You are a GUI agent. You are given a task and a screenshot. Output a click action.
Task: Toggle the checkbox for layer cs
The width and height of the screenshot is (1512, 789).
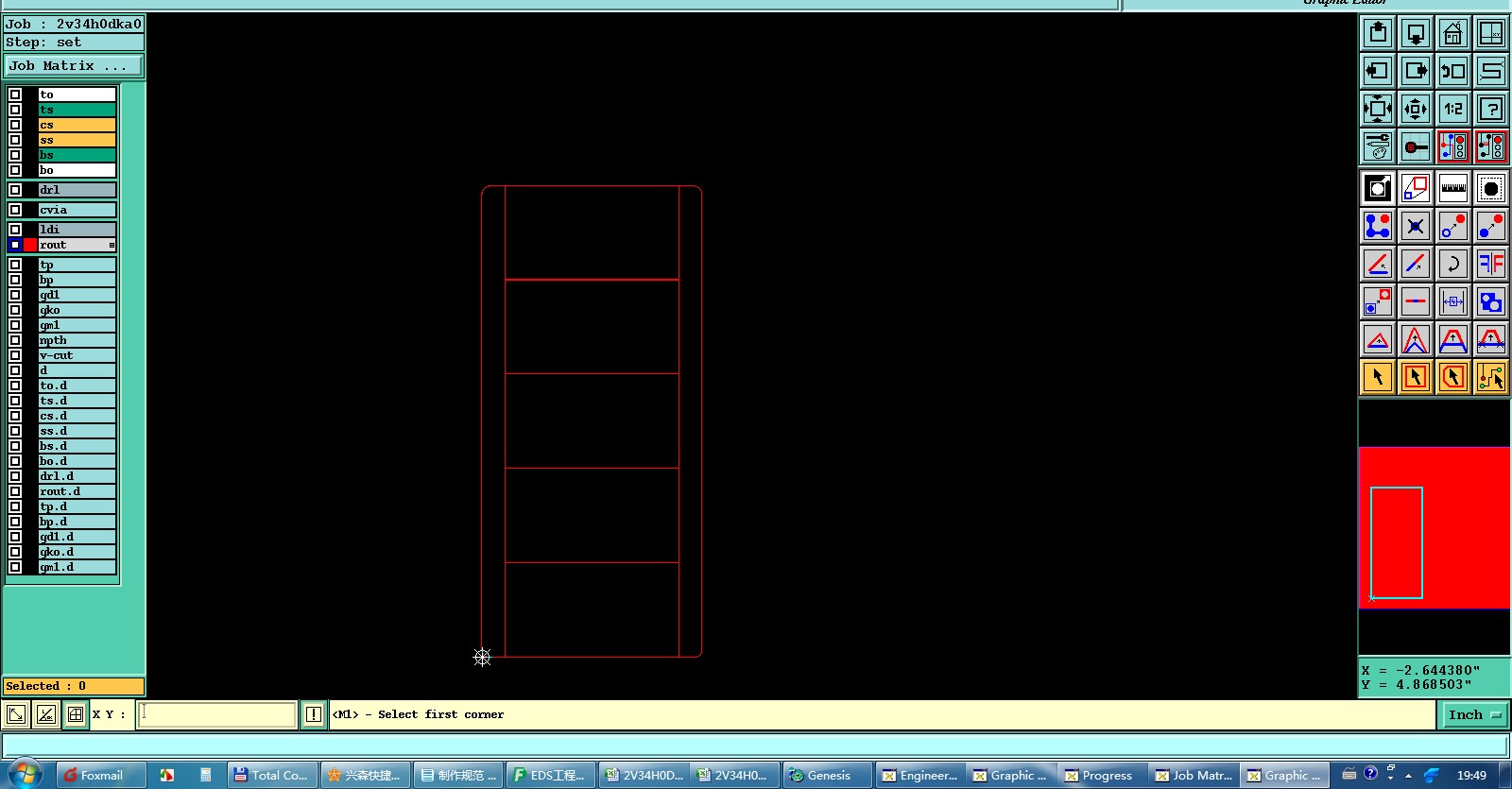pyautogui.click(x=15, y=125)
